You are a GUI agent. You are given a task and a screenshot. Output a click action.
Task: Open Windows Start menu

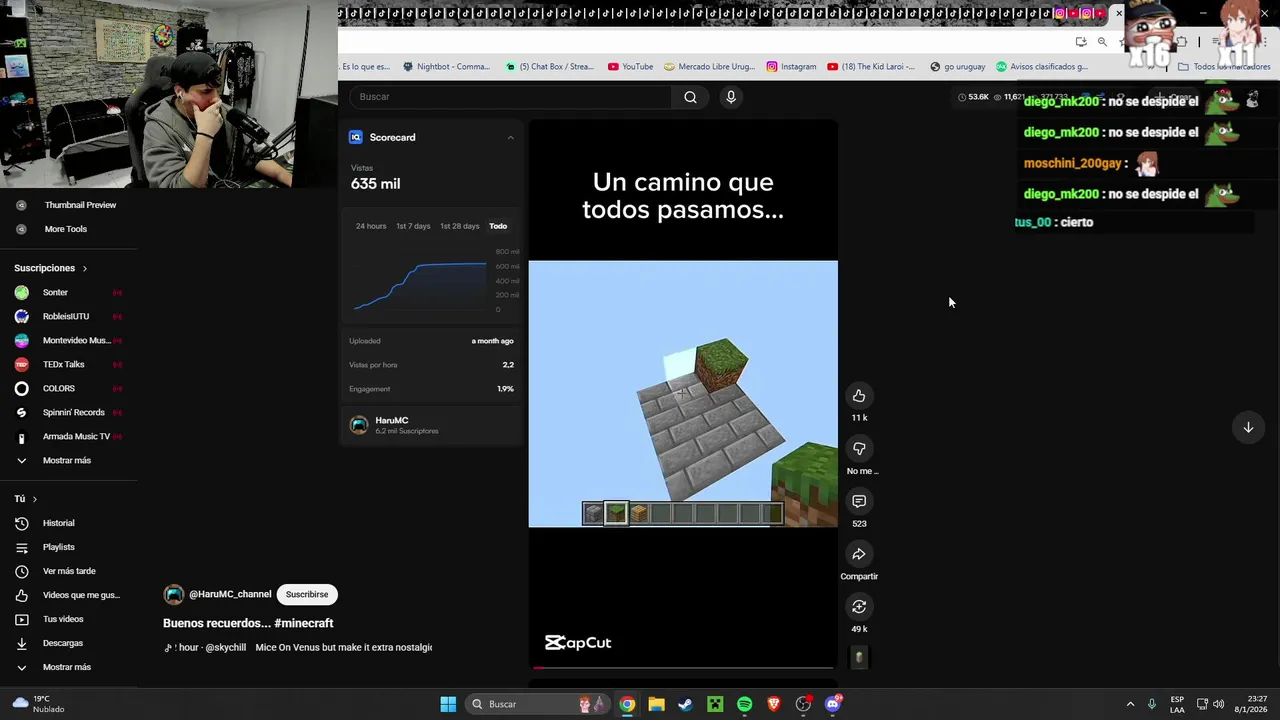click(448, 704)
